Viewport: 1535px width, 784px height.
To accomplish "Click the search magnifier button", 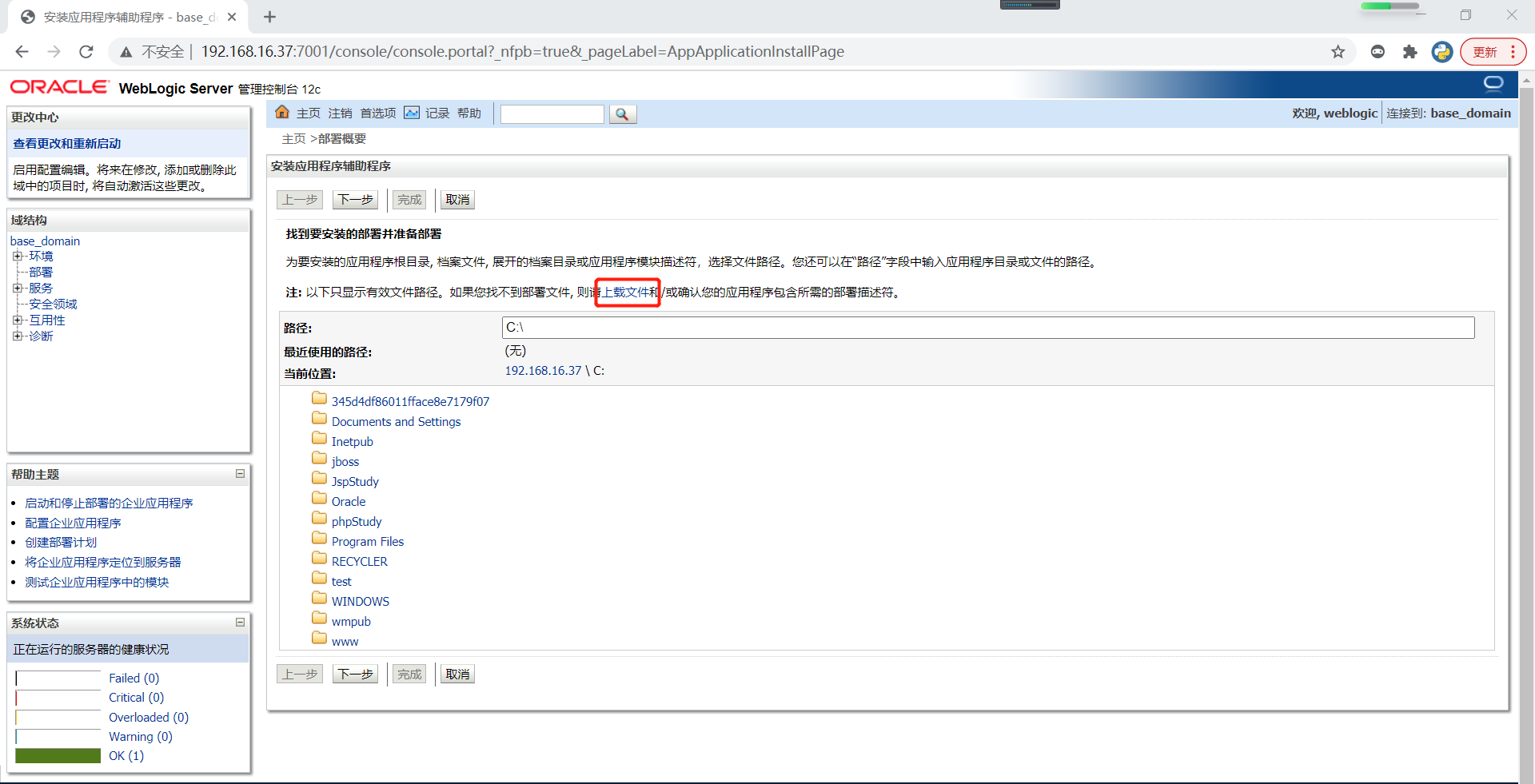I will 623,114.
